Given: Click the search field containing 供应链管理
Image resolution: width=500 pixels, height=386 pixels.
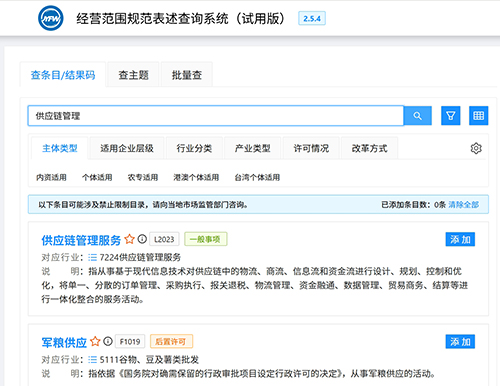Looking at the screenshot, I should 216,116.
